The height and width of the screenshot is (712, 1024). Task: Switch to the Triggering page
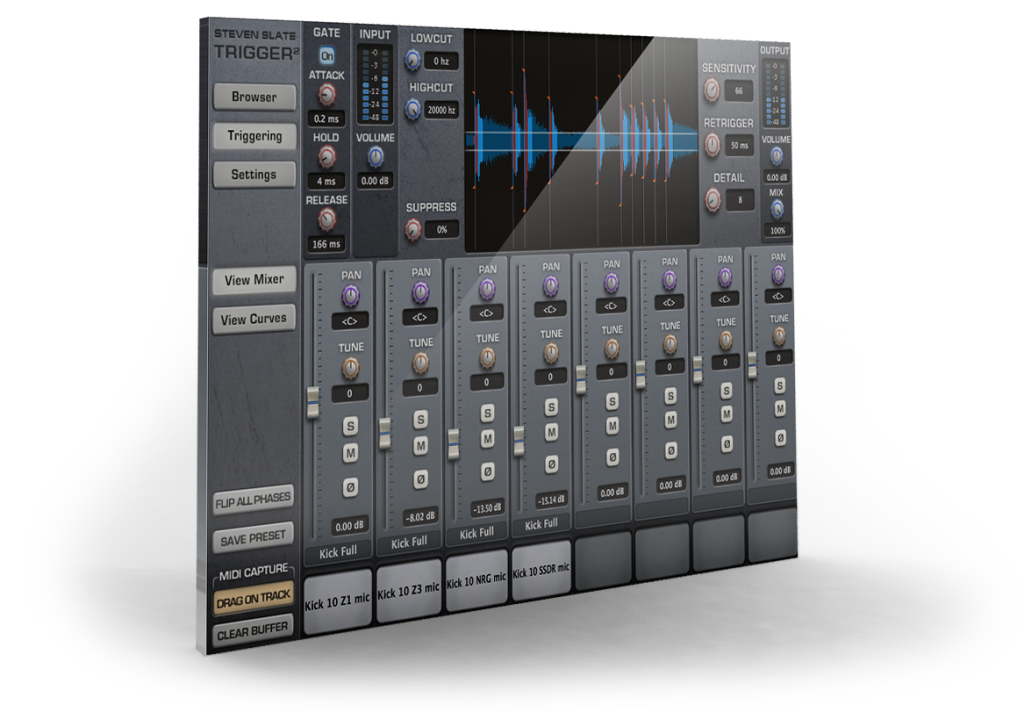[x=254, y=136]
